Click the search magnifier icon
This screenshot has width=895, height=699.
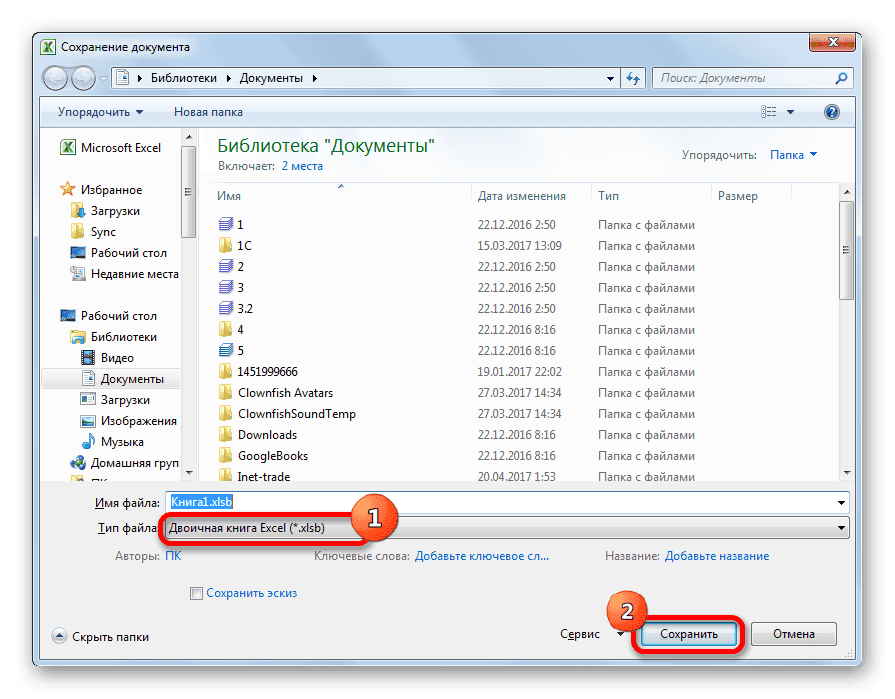(843, 77)
